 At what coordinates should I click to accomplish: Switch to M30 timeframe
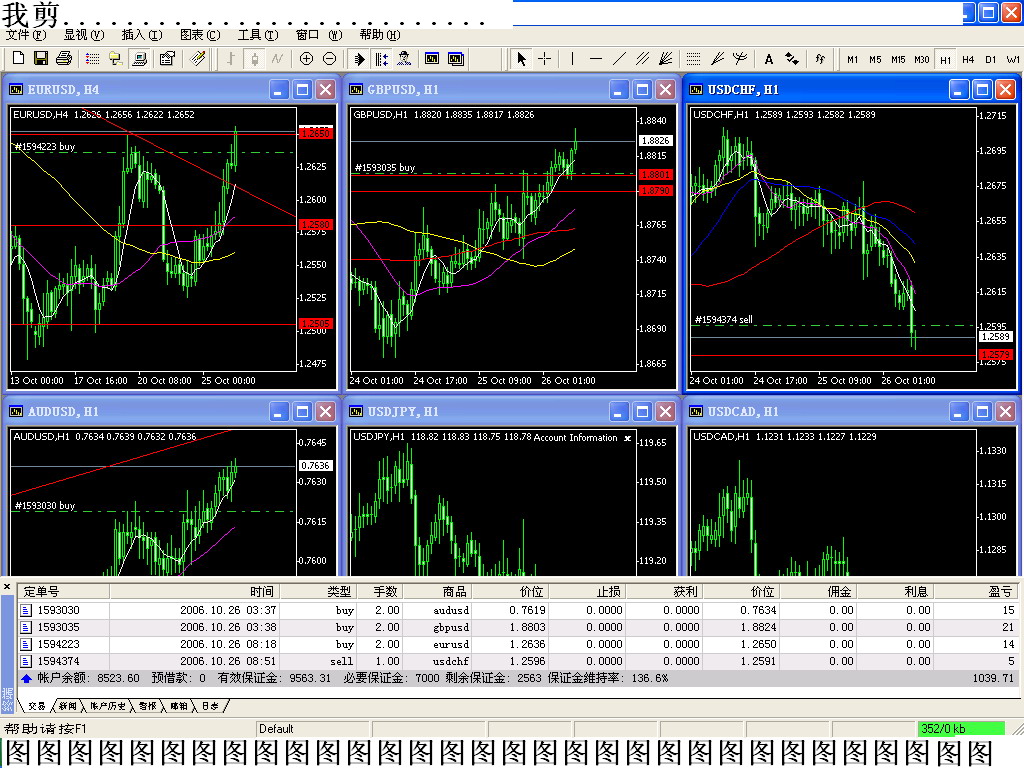pyautogui.click(x=921, y=59)
